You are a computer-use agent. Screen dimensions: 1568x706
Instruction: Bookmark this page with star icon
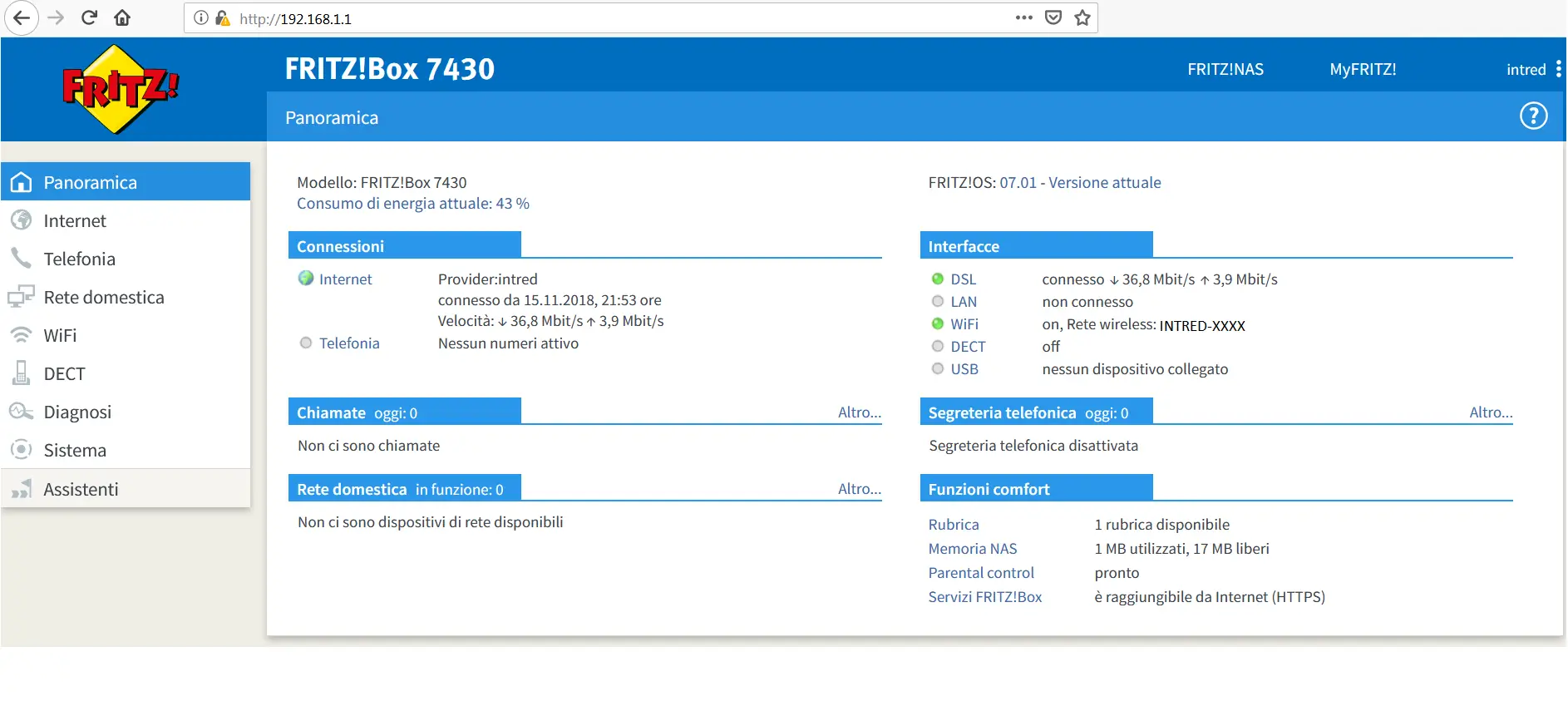(1082, 17)
